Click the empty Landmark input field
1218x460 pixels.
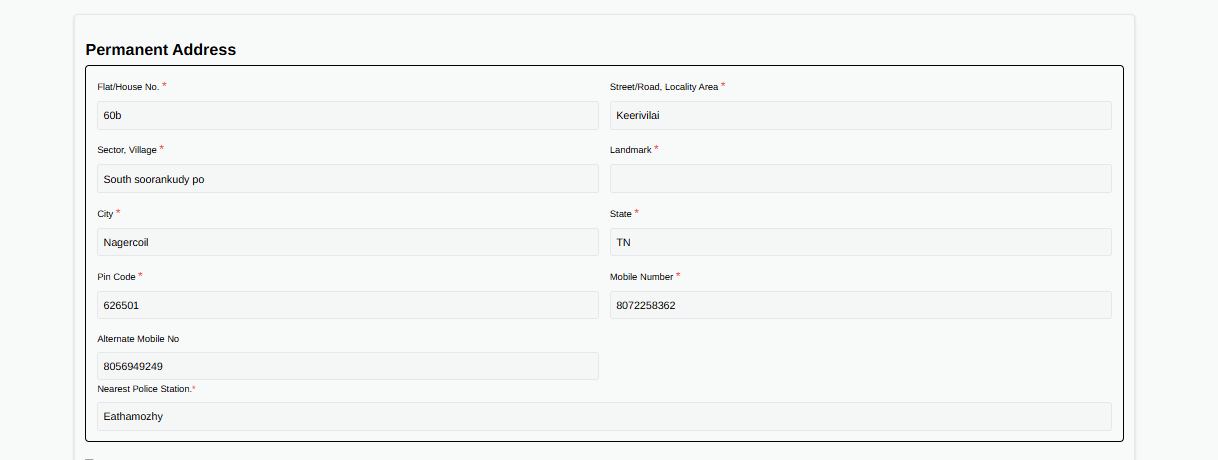[x=860, y=179]
